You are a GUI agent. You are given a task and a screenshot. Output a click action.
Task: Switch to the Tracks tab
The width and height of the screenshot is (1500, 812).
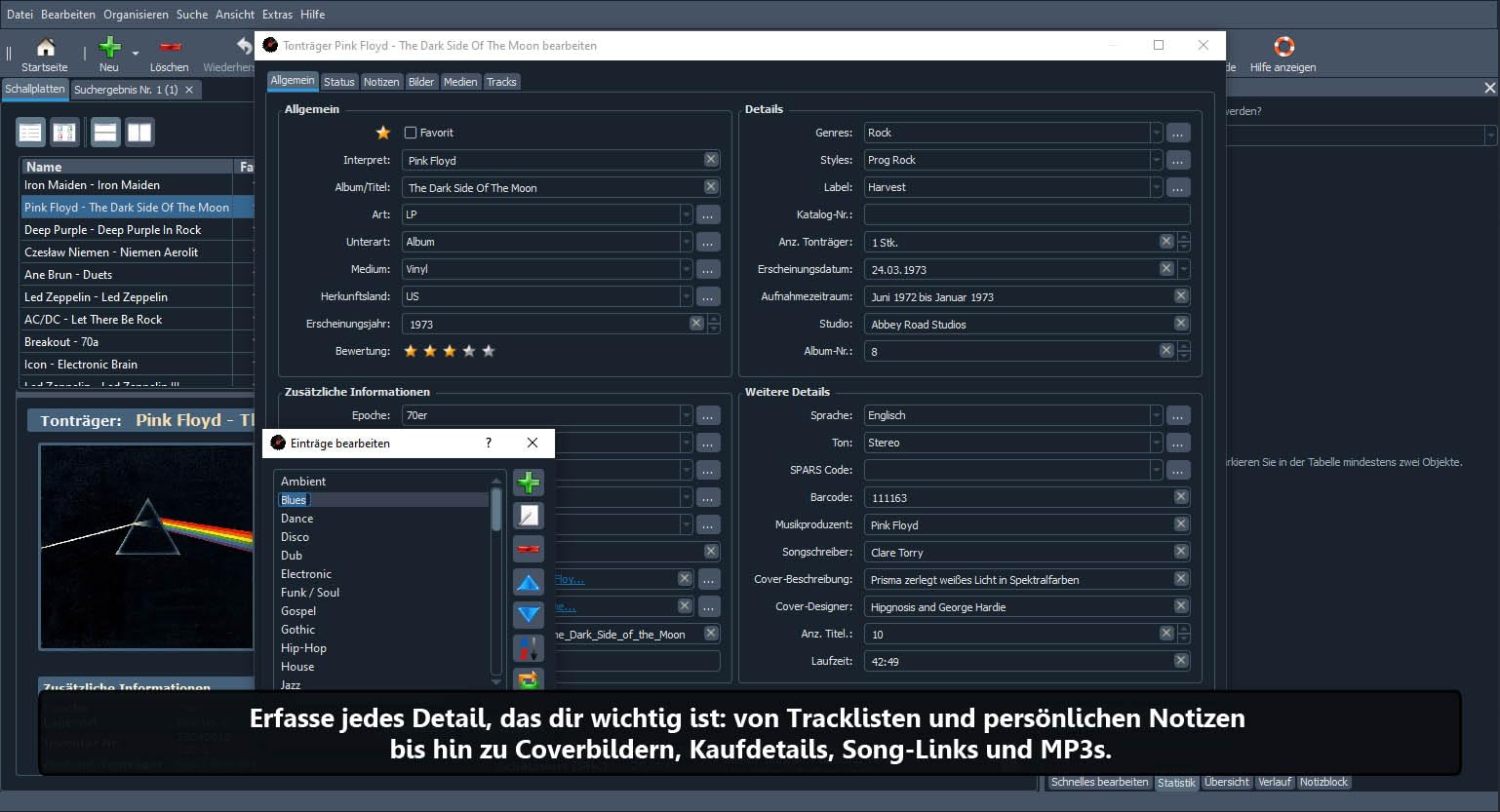tap(501, 82)
